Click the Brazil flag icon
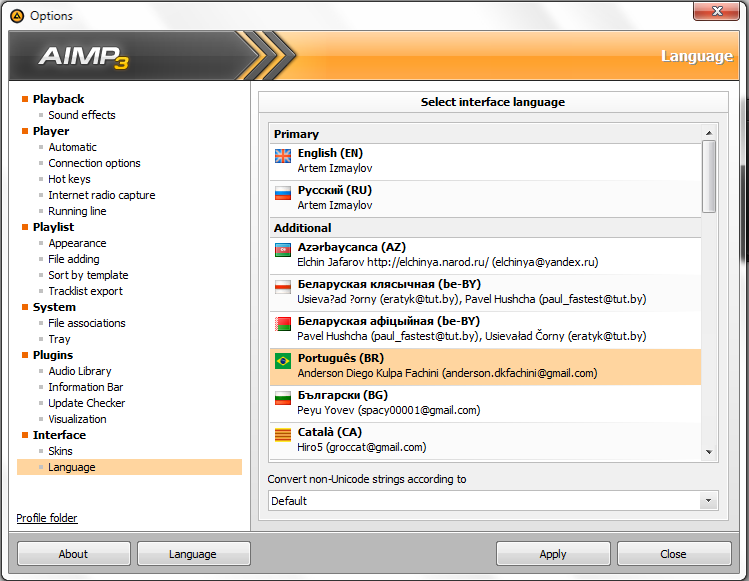Screen dimensions: 749x581 [283, 361]
